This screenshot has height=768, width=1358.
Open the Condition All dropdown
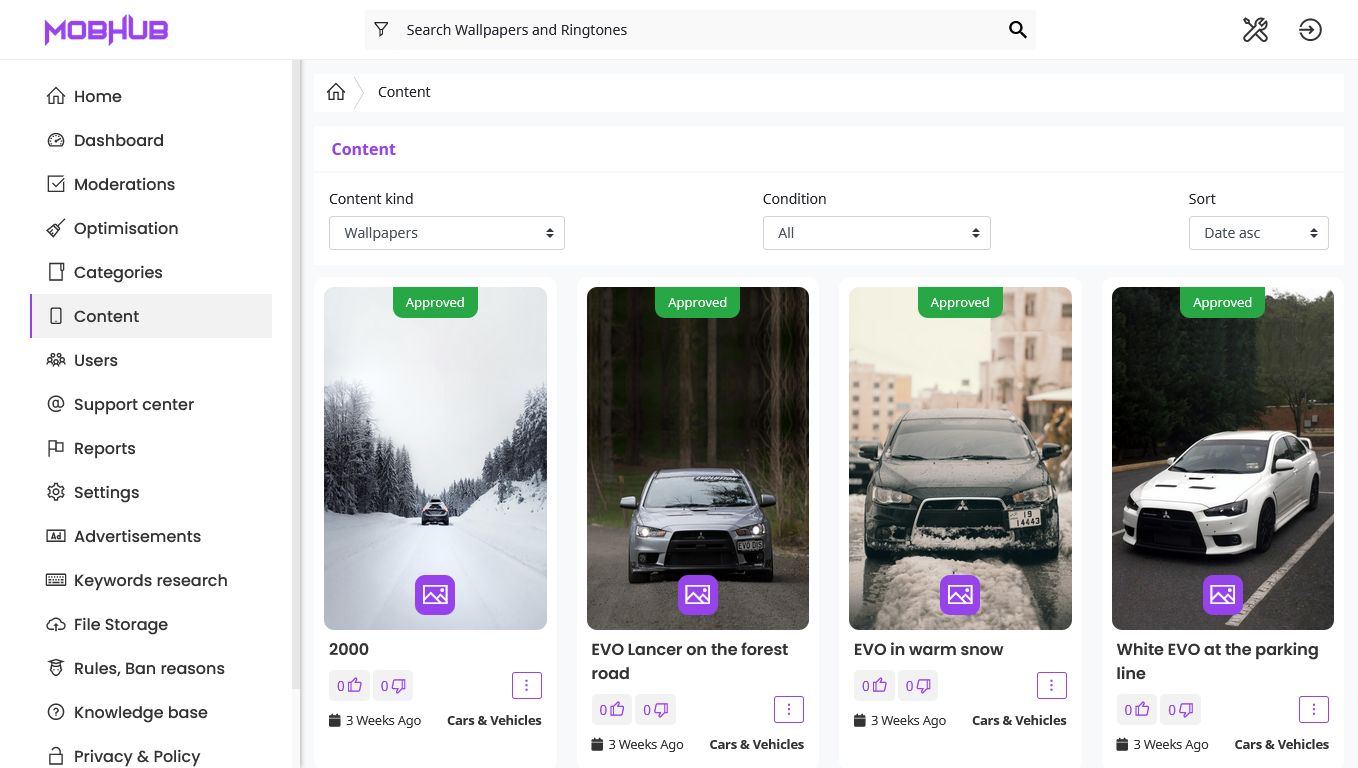877,233
